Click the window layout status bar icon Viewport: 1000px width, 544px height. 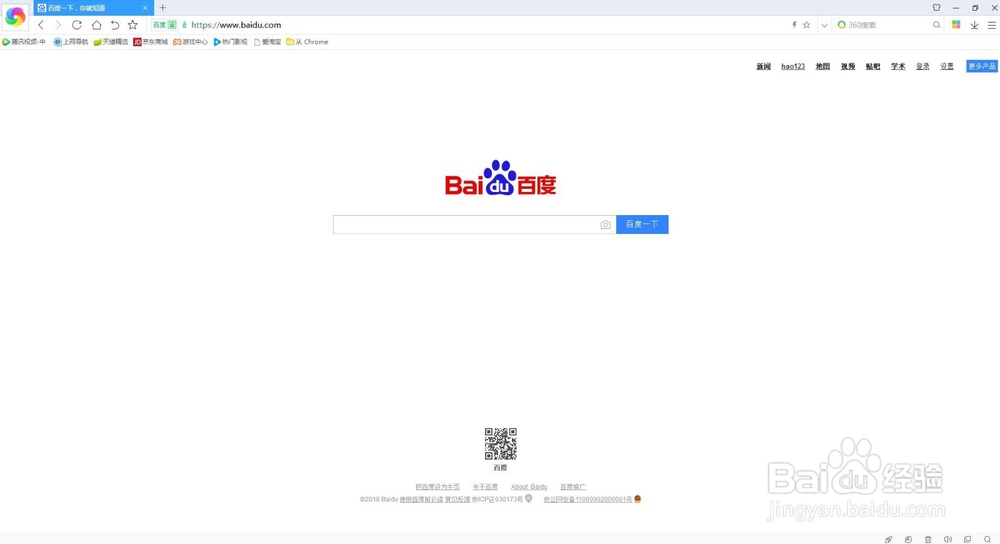967,540
